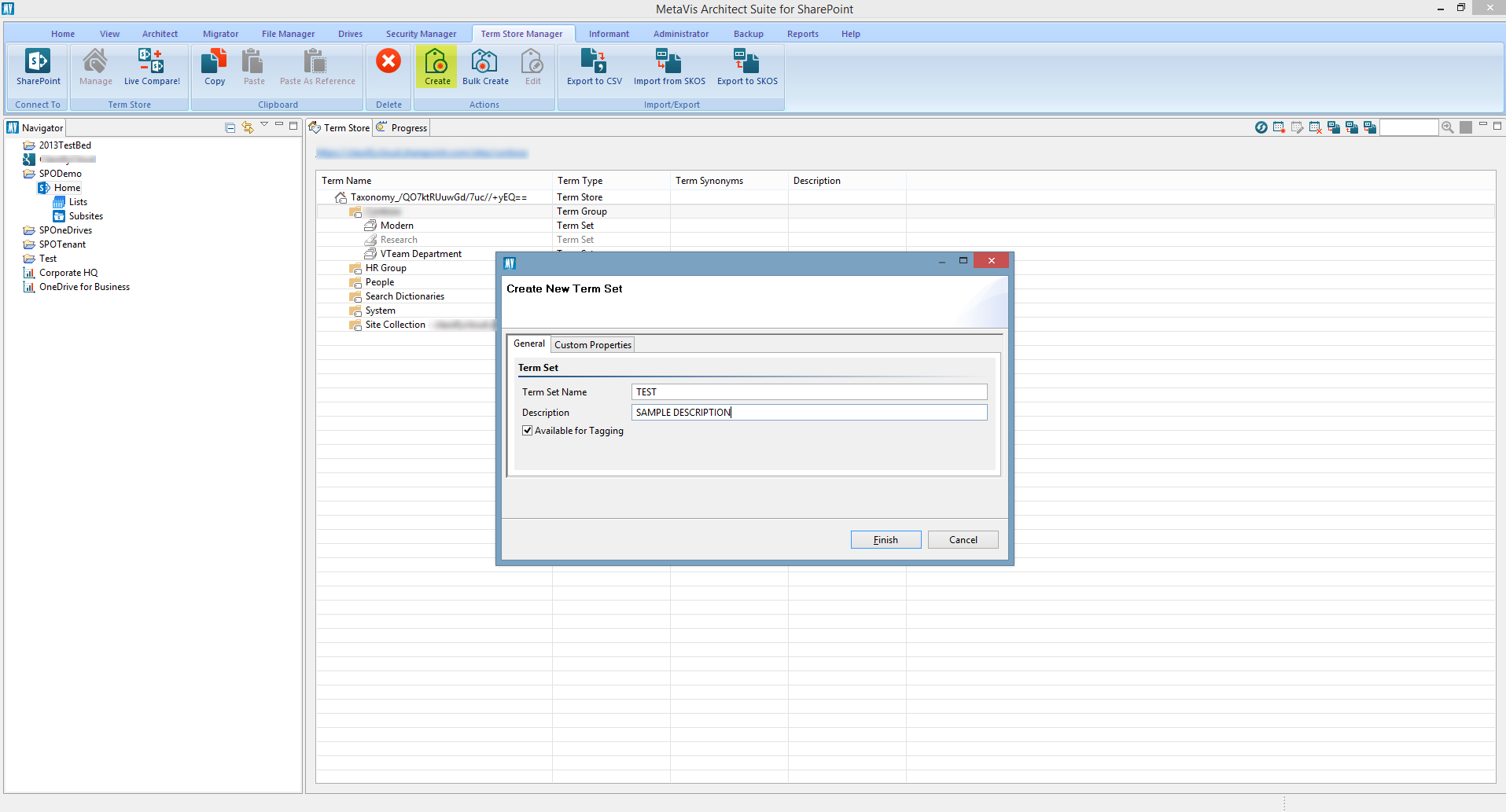The image size is (1506, 812).
Task: Open the Live Compare icon
Action: tap(152, 66)
